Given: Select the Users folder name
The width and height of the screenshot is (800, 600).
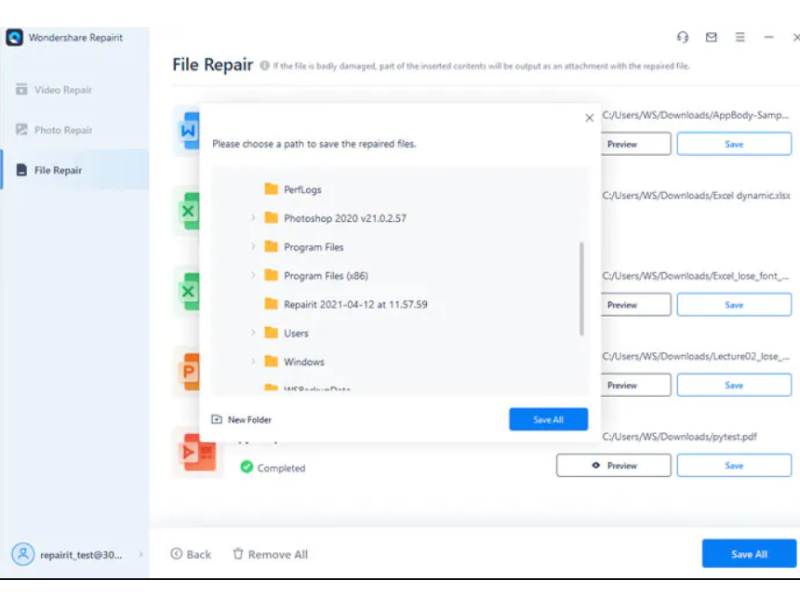Looking at the screenshot, I should point(296,333).
